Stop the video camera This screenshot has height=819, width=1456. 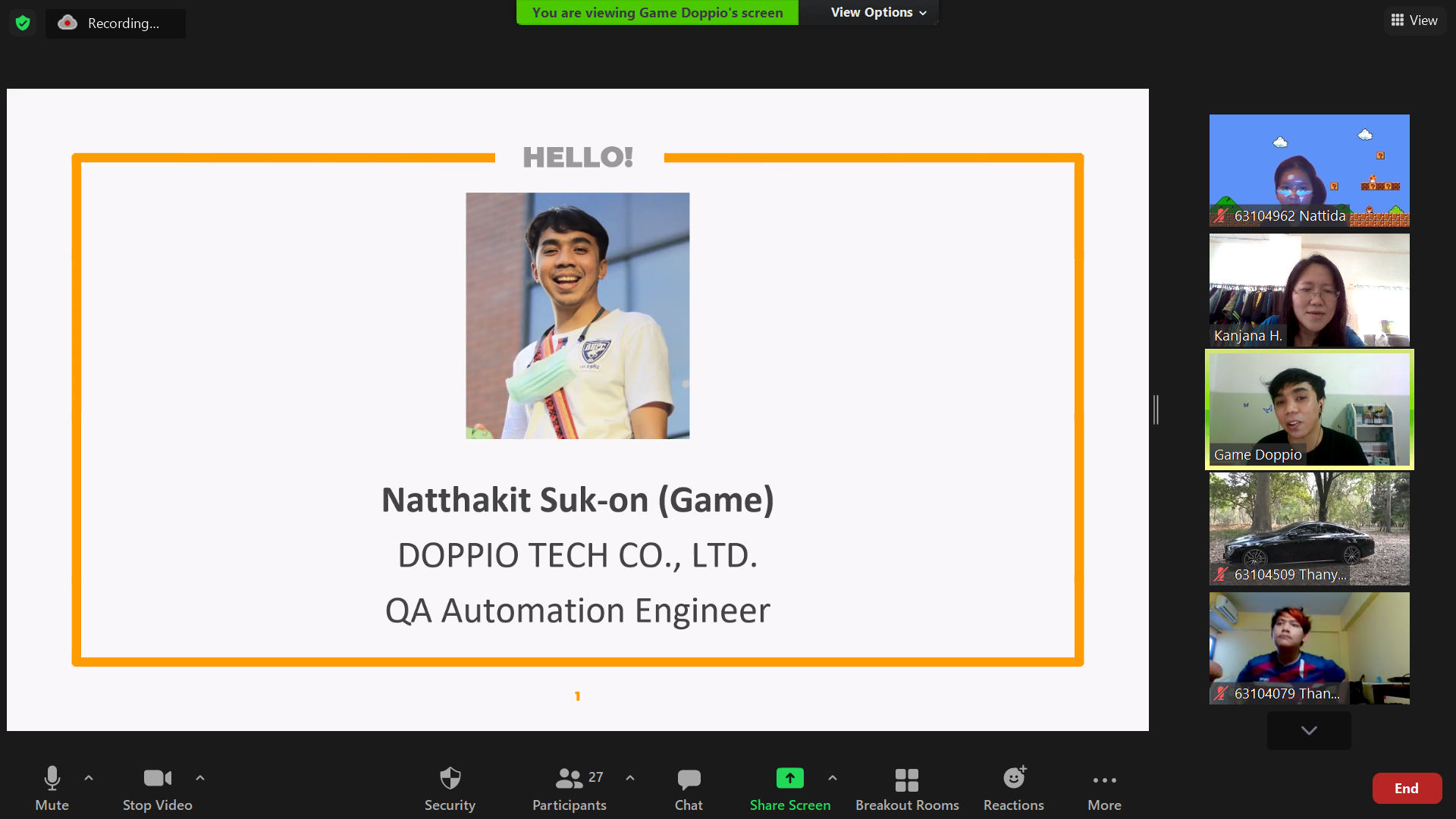[157, 789]
